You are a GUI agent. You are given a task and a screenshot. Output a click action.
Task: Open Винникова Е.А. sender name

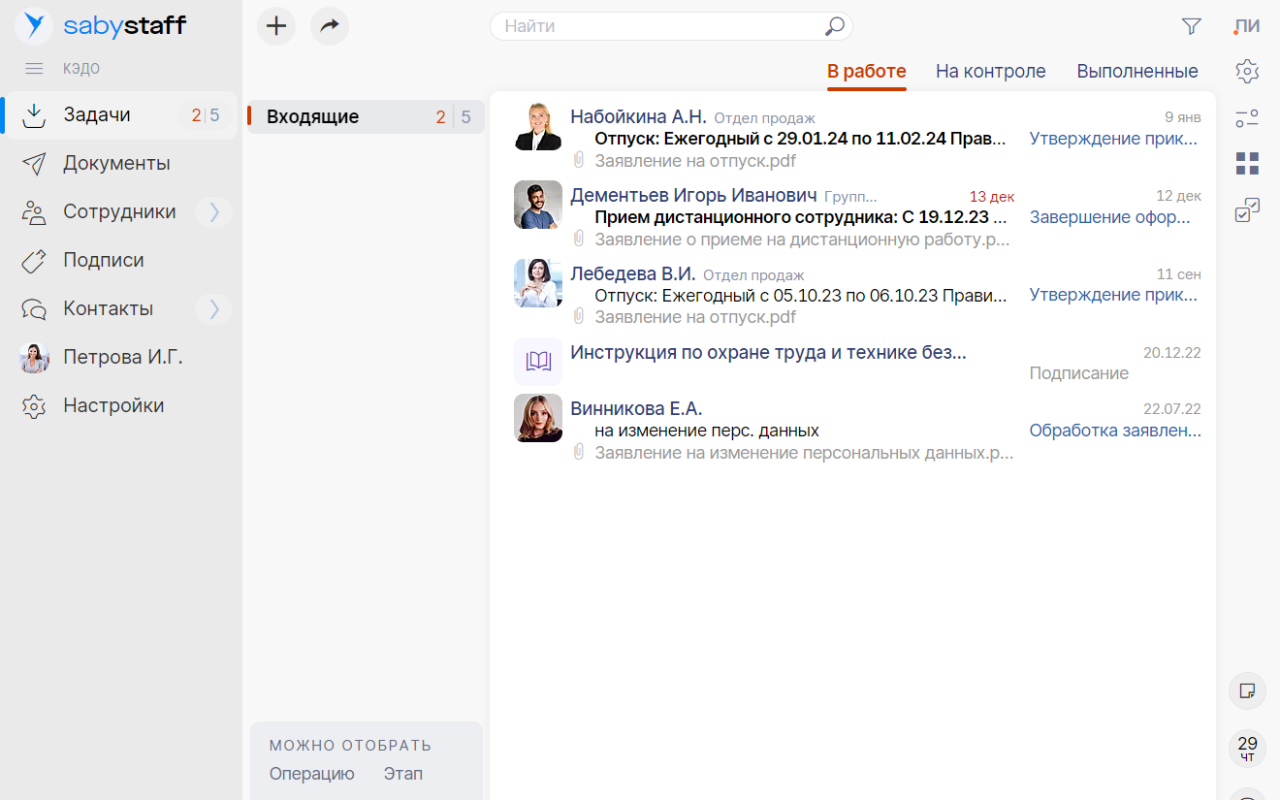(x=636, y=409)
